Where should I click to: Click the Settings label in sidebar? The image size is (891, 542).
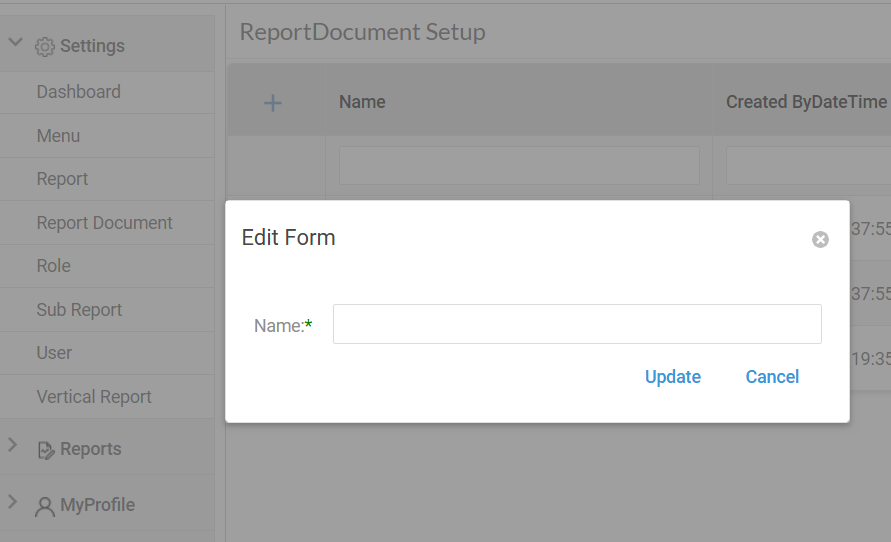pyautogui.click(x=92, y=46)
